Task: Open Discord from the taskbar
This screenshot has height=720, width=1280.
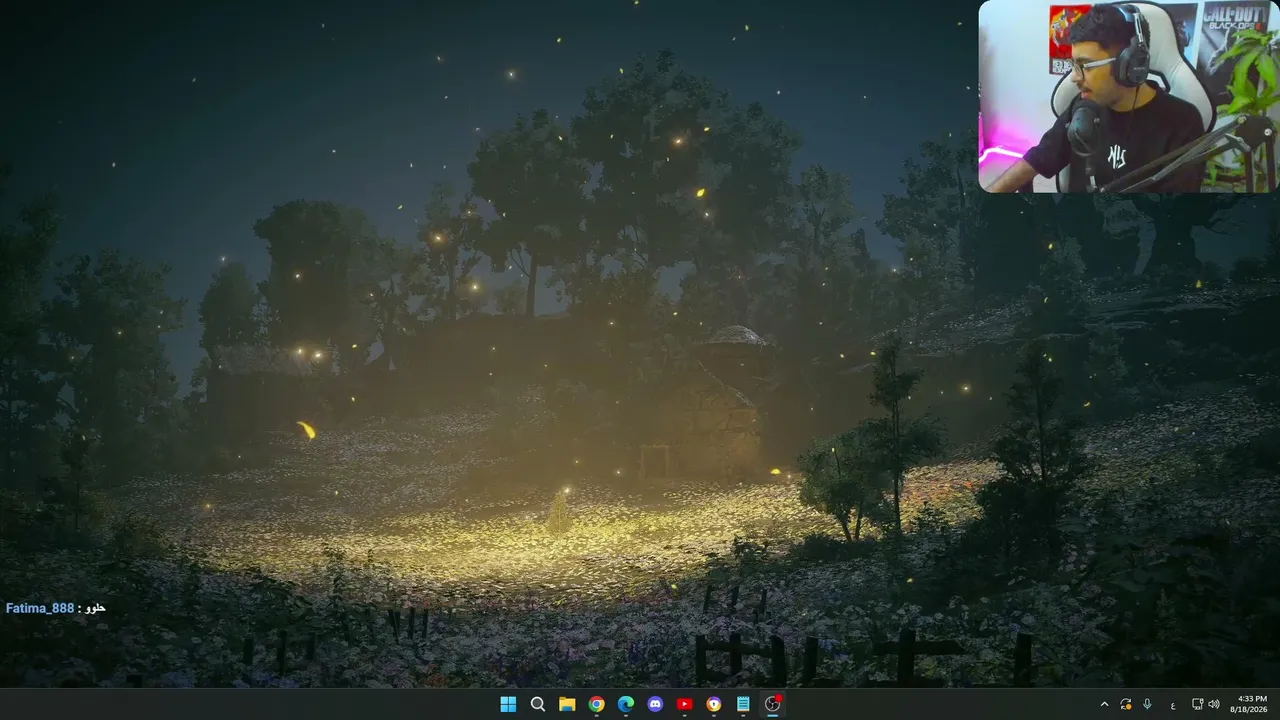Action: [655, 704]
